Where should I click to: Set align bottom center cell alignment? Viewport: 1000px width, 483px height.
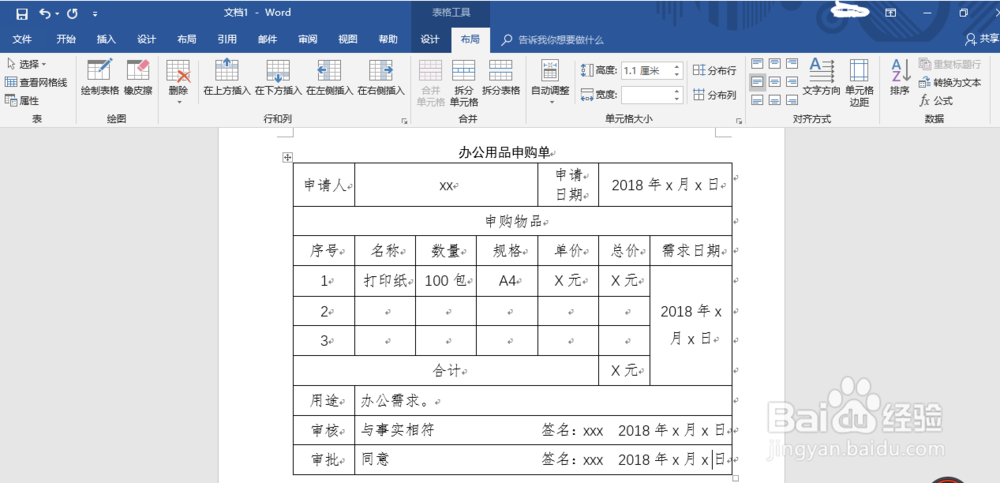pos(774,100)
